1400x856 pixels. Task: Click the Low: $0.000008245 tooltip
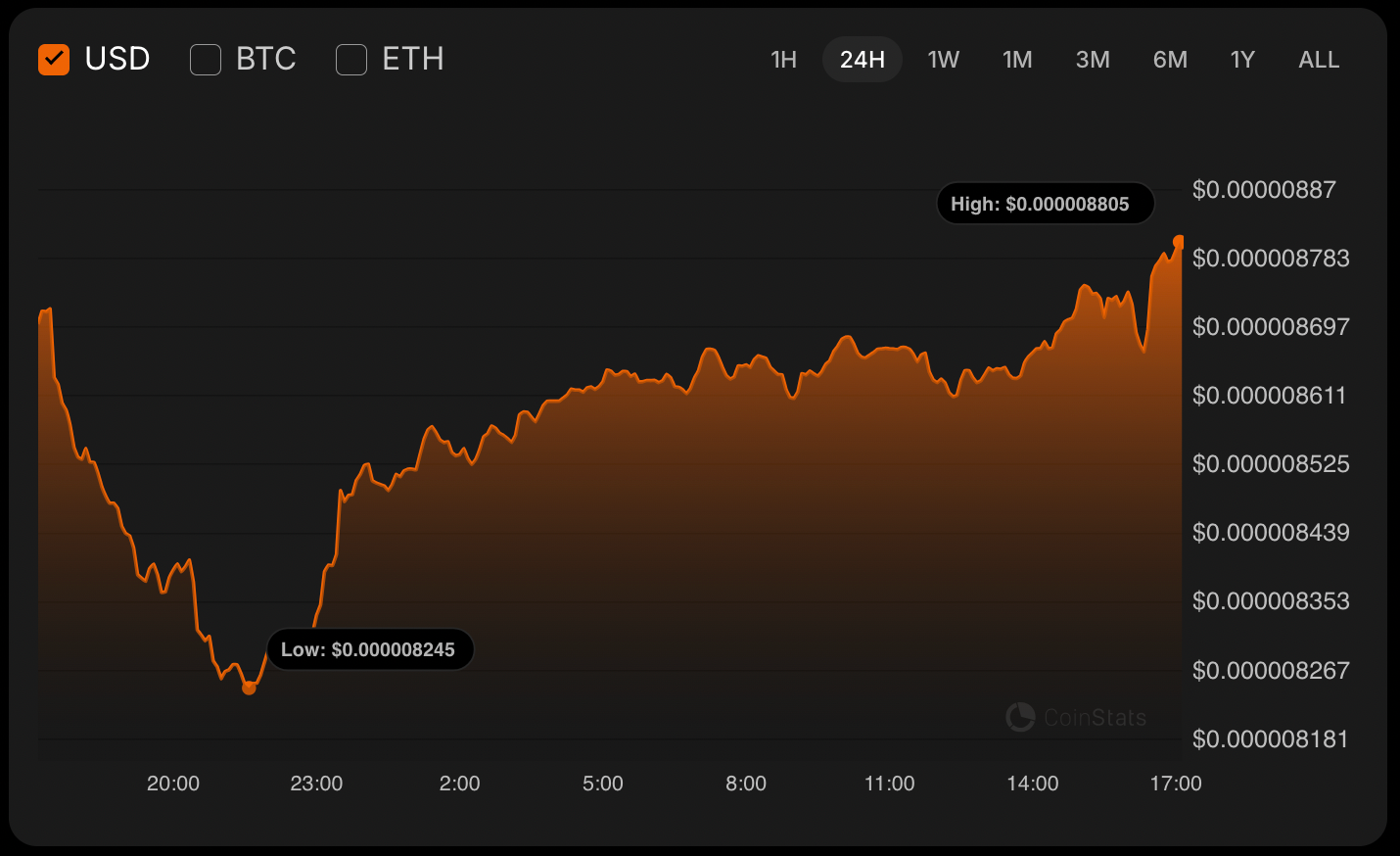[370, 648]
